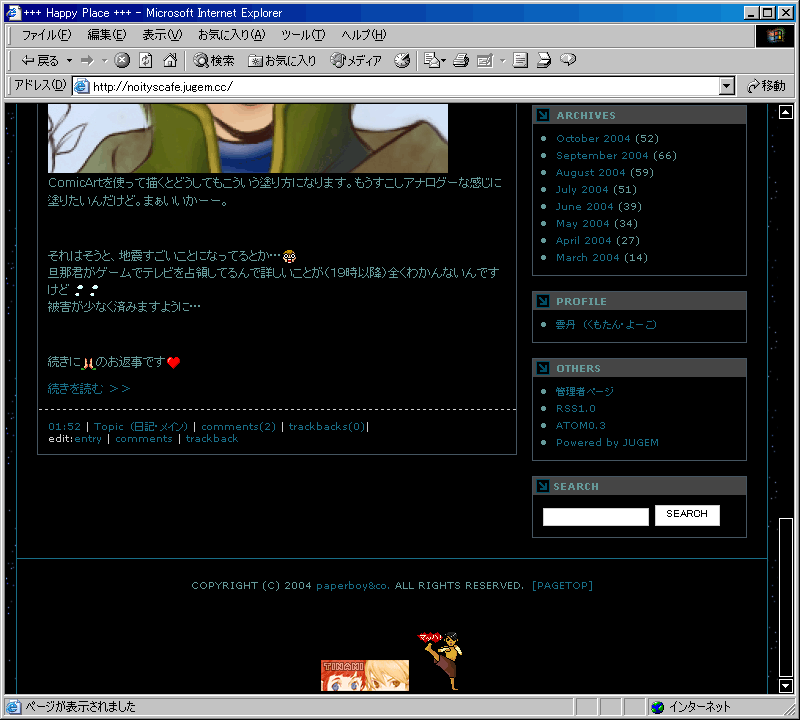Viewport: 800px width, 720px height.
Task: Click the scrollbar down arrow
Action: point(786,686)
